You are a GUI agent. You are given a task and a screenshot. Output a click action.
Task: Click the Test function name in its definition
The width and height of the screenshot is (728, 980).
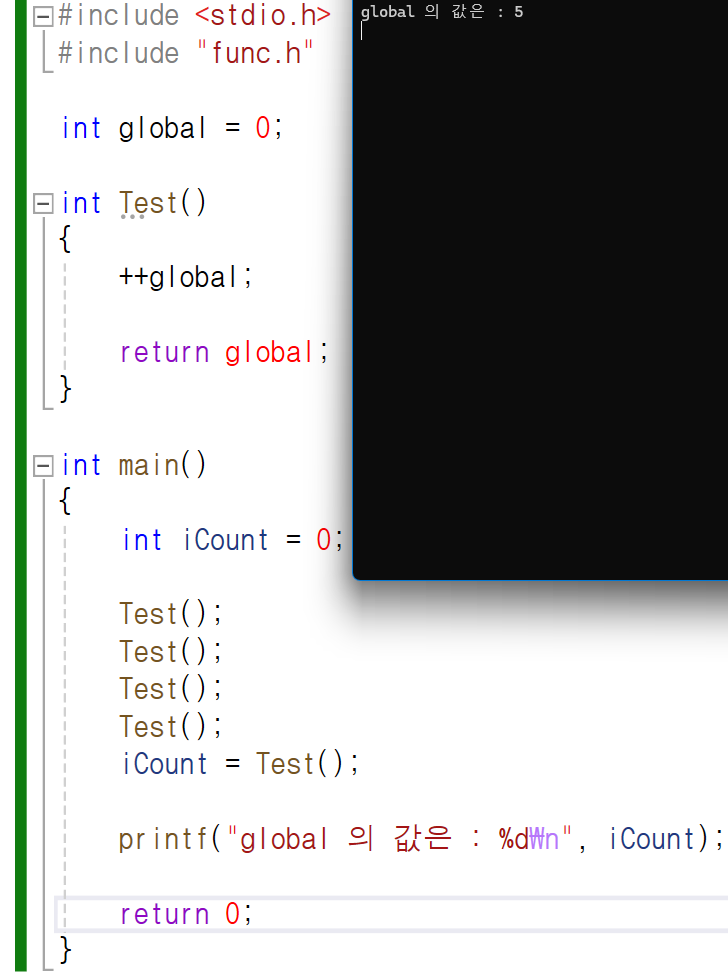[x=148, y=203]
